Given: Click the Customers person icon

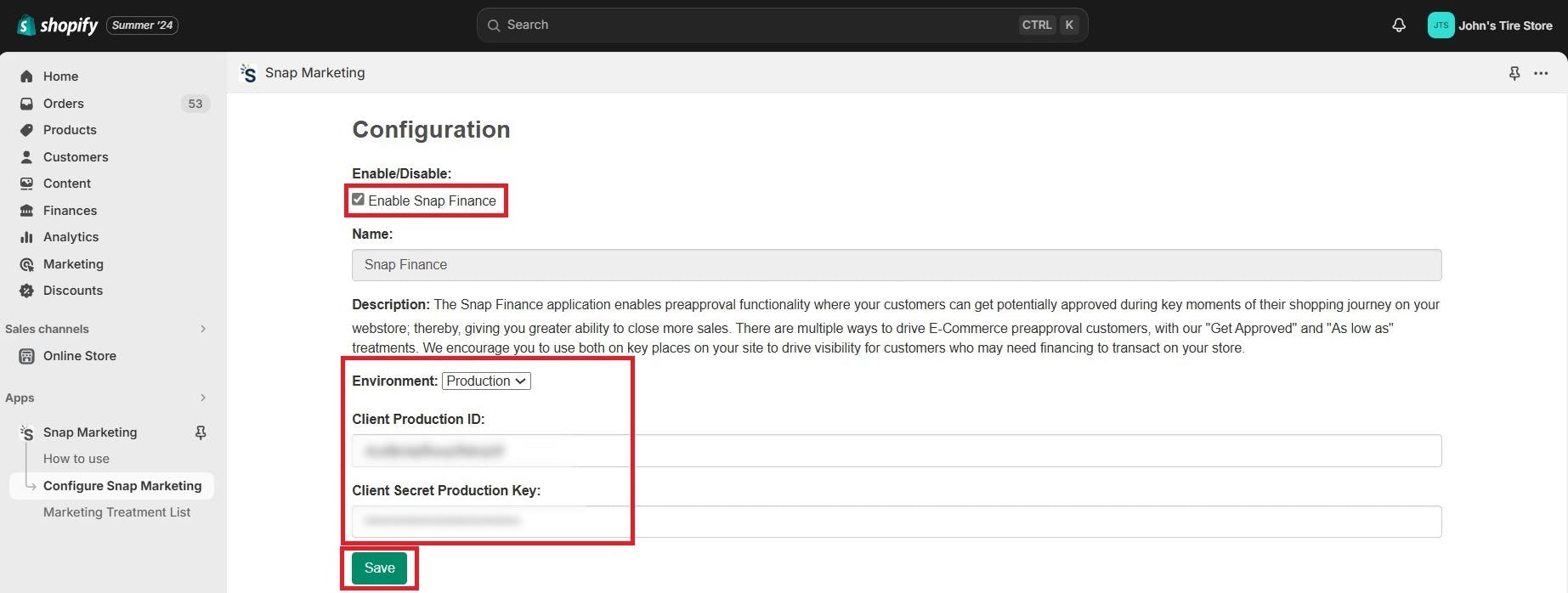Looking at the screenshot, I should [x=26, y=157].
